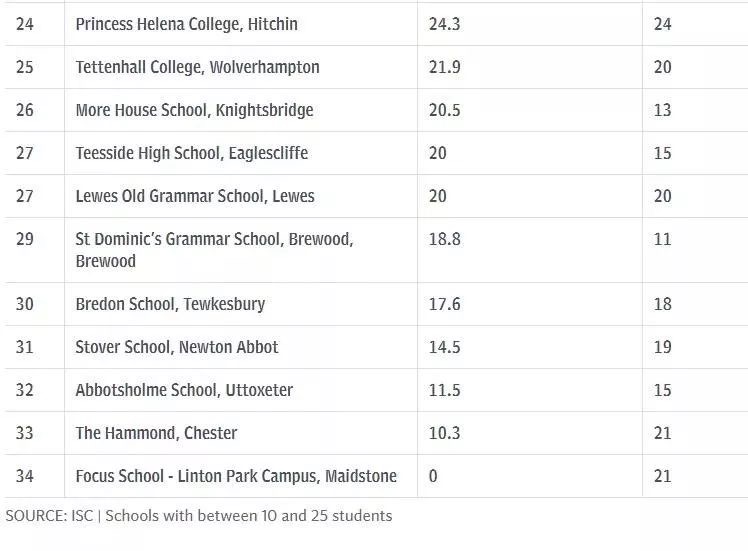
Task: Click More House School, Knightsbridge entry
Action: 194,110
